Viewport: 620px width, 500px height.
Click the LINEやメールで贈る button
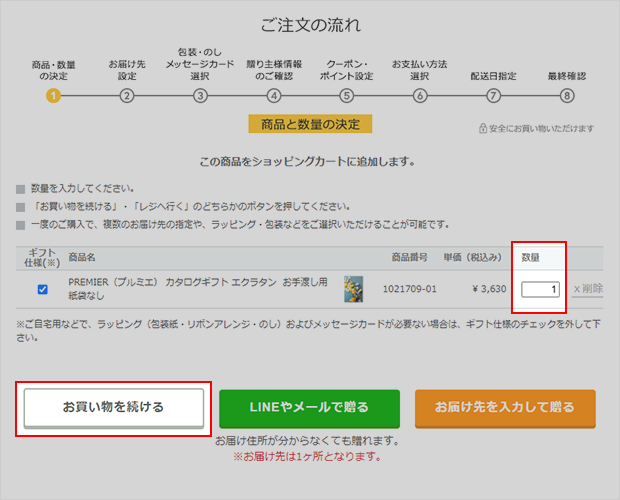(x=309, y=408)
